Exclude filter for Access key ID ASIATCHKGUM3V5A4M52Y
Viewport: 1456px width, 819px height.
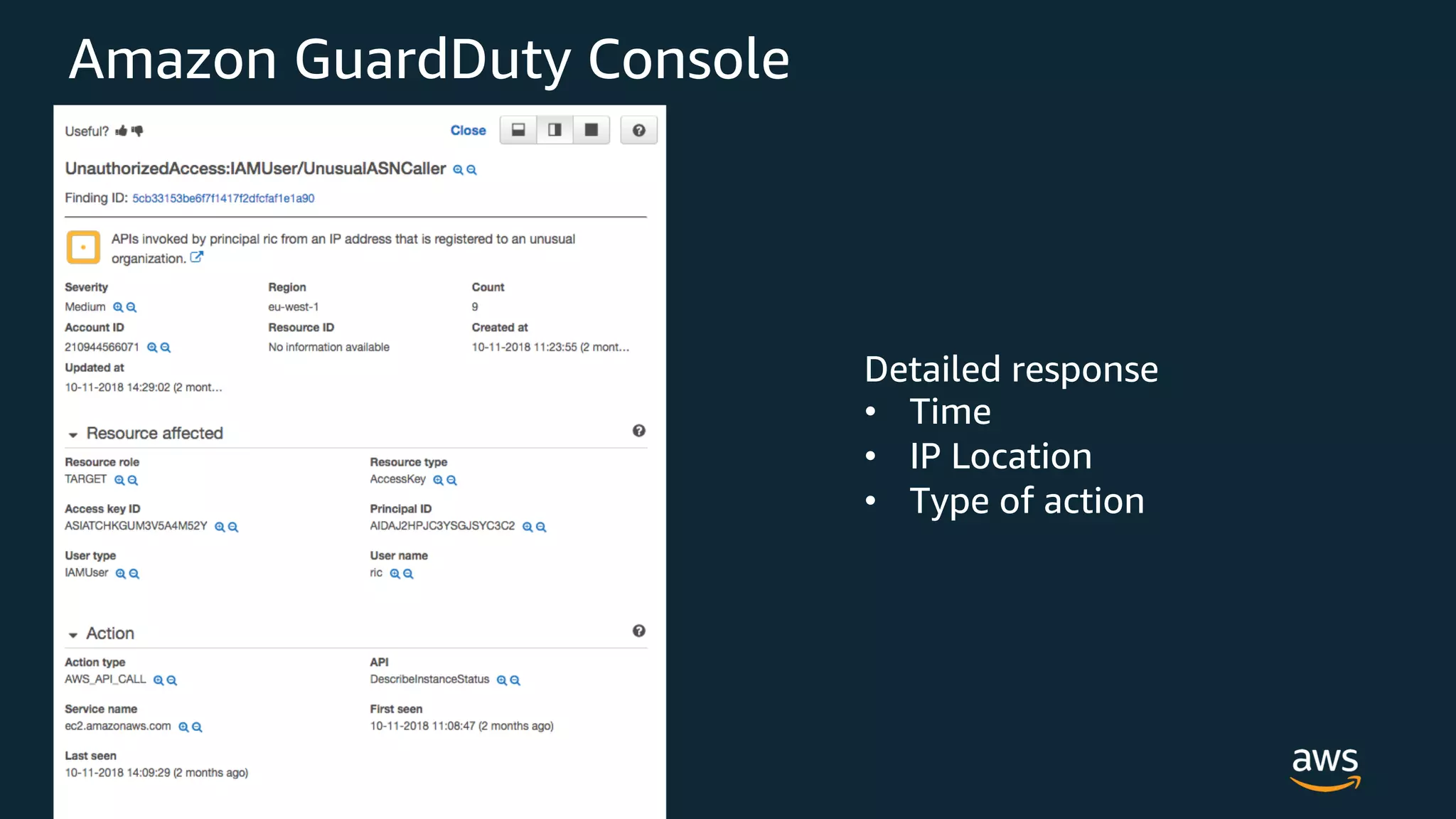coord(233,528)
